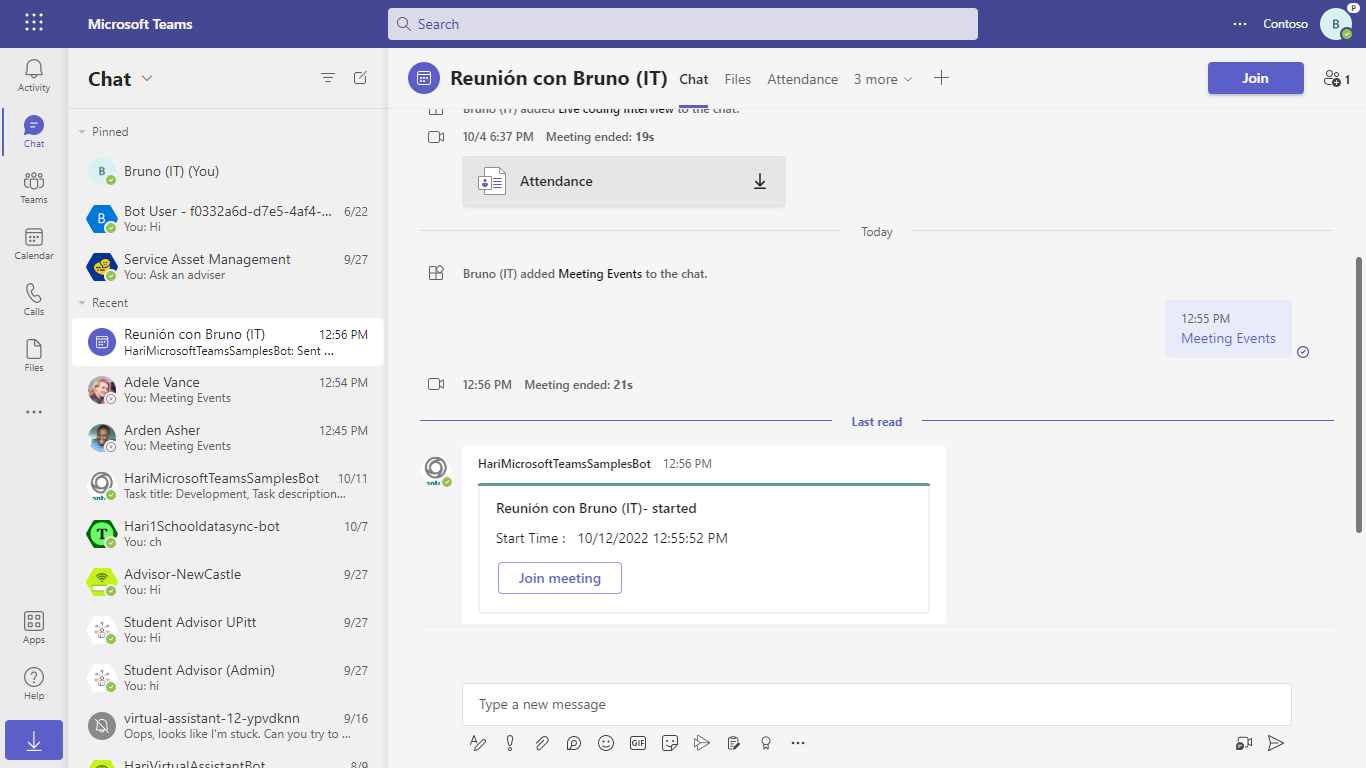The image size is (1366, 768).
Task: Click the Chat icon in left rail
Action: coord(34,131)
